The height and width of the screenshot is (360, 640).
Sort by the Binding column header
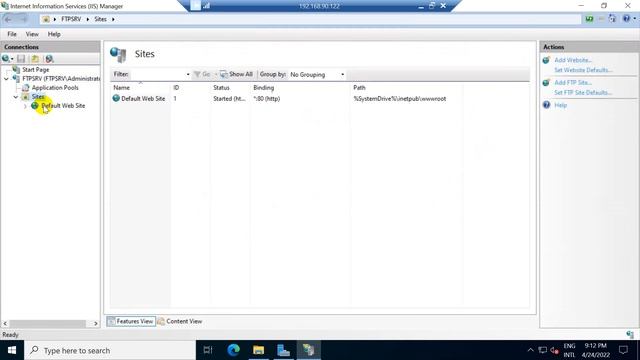(x=264, y=88)
